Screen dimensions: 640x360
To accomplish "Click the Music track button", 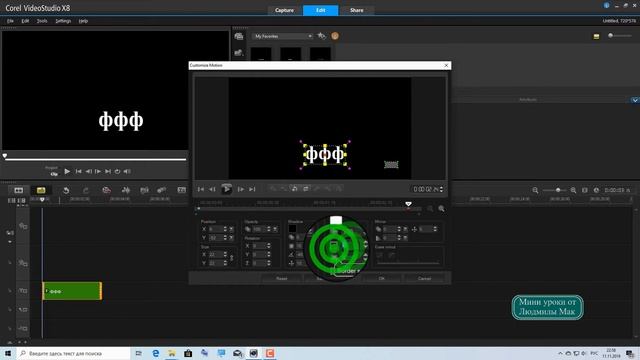I will point(23,328).
